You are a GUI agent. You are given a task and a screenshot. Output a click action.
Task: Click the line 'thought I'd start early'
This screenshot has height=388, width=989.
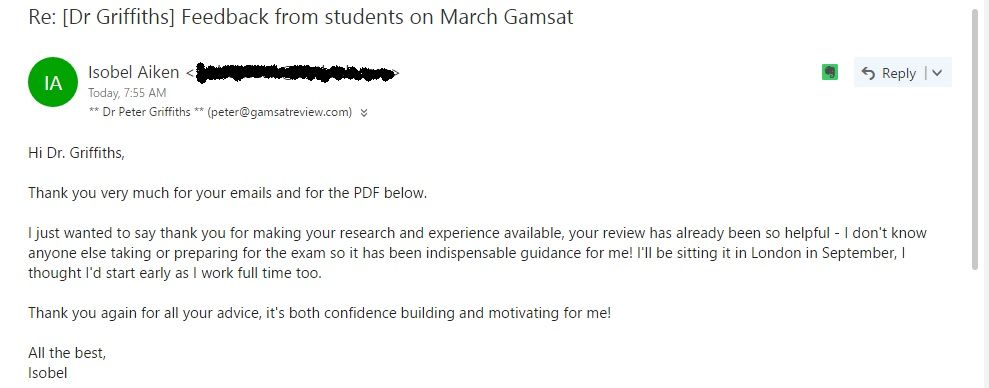pos(175,274)
